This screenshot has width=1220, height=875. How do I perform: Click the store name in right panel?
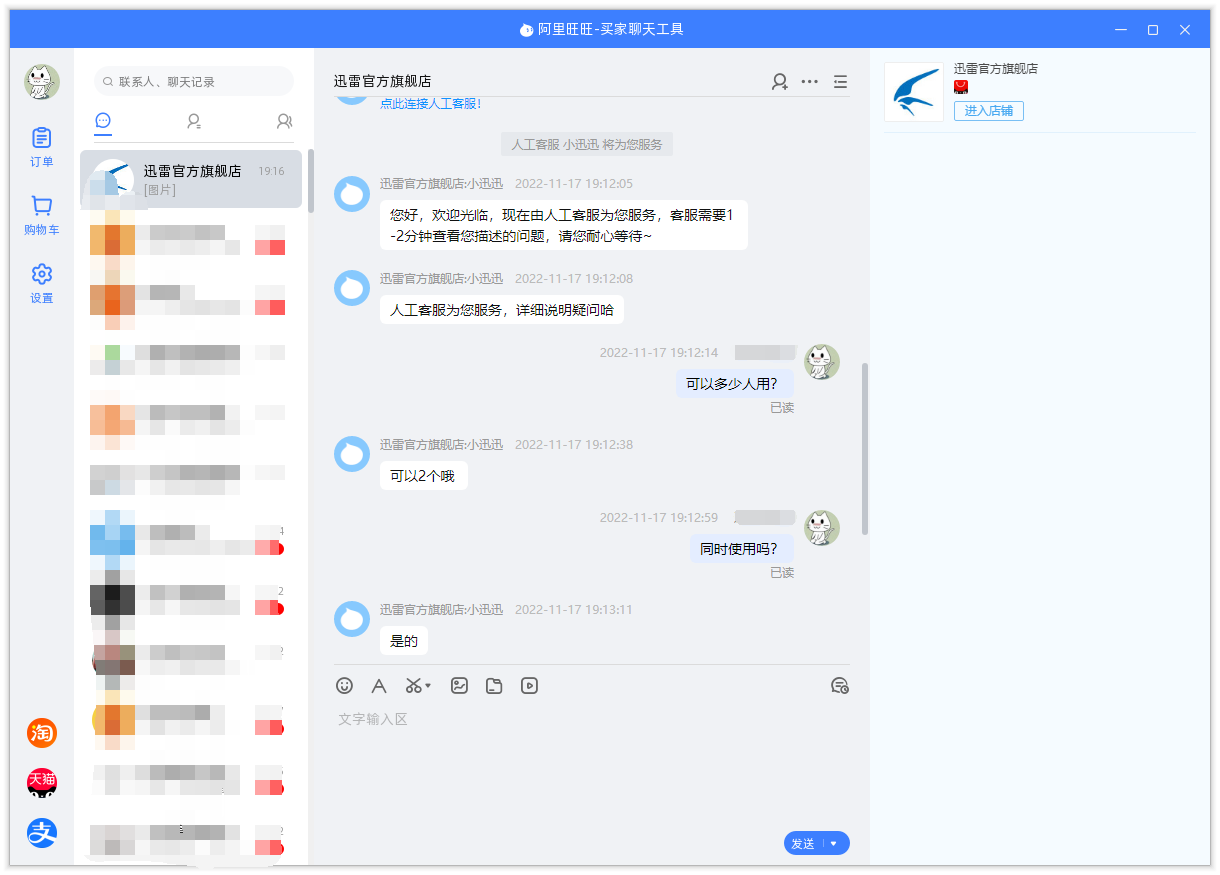996,68
